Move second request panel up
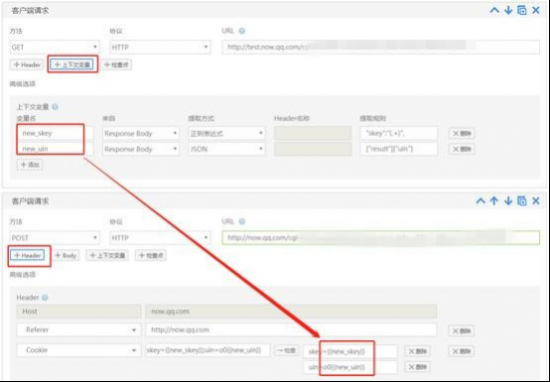Viewport: 550px width, 382px height. coord(494,201)
